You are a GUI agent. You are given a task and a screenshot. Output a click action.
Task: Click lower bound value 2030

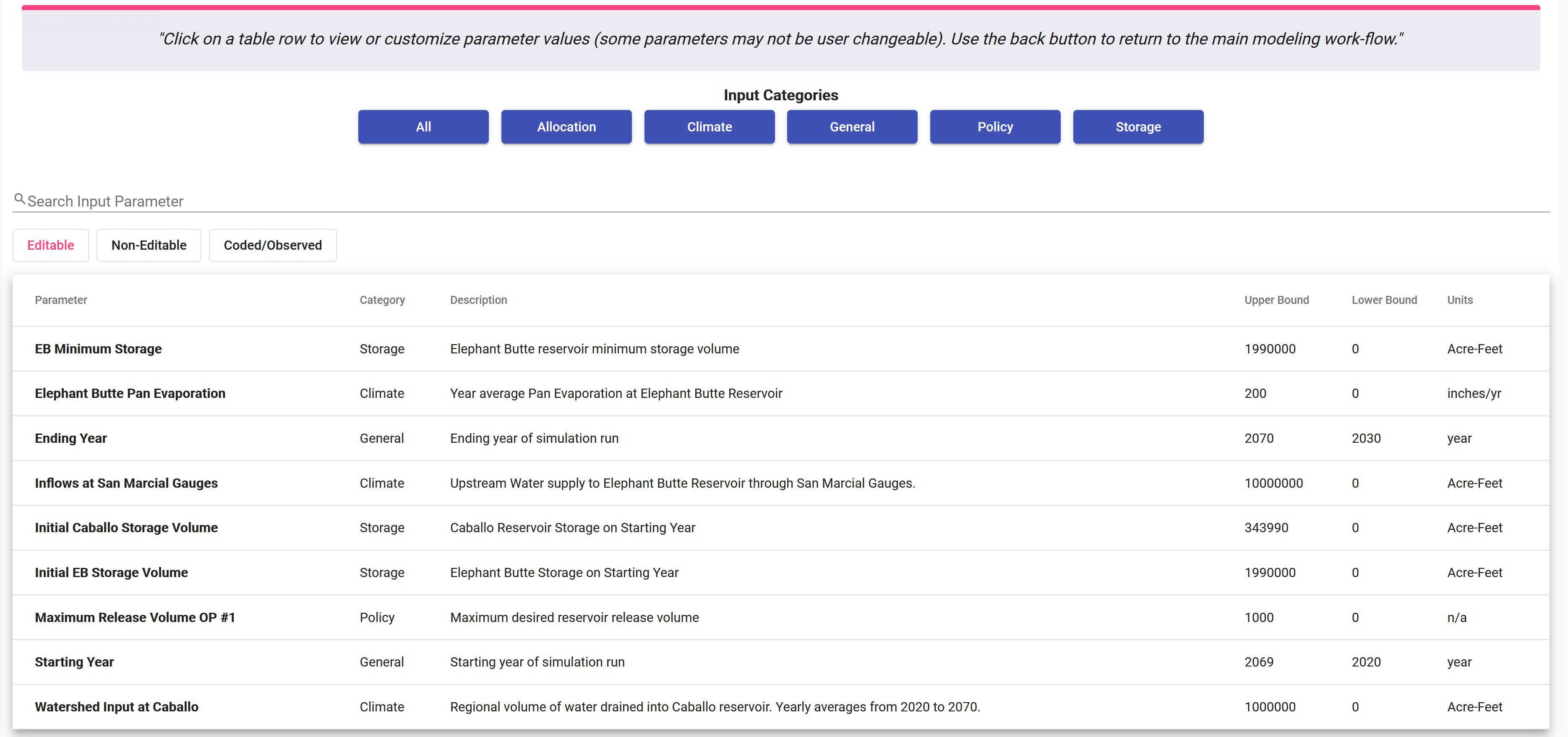[1366, 439]
